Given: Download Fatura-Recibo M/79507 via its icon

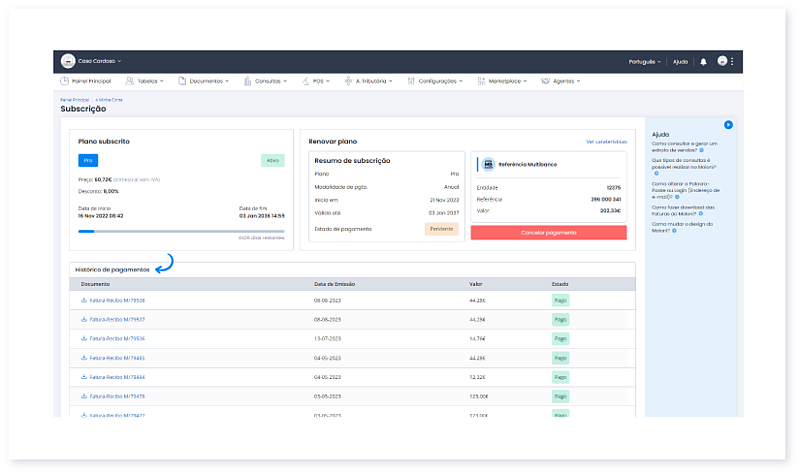Looking at the screenshot, I should point(84,319).
